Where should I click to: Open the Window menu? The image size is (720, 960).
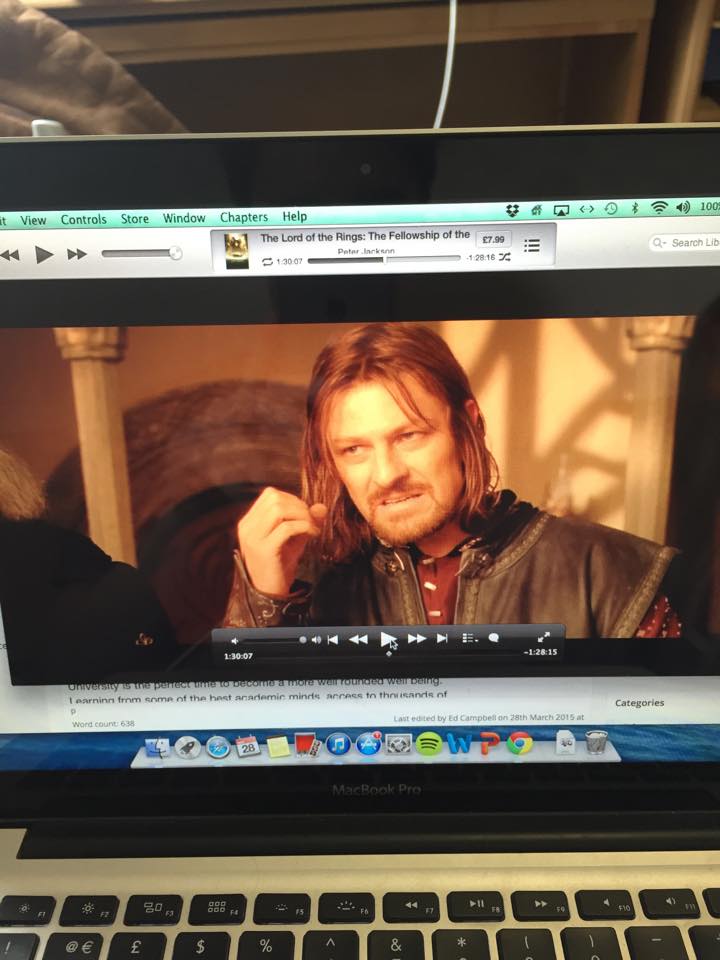[184, 218]
